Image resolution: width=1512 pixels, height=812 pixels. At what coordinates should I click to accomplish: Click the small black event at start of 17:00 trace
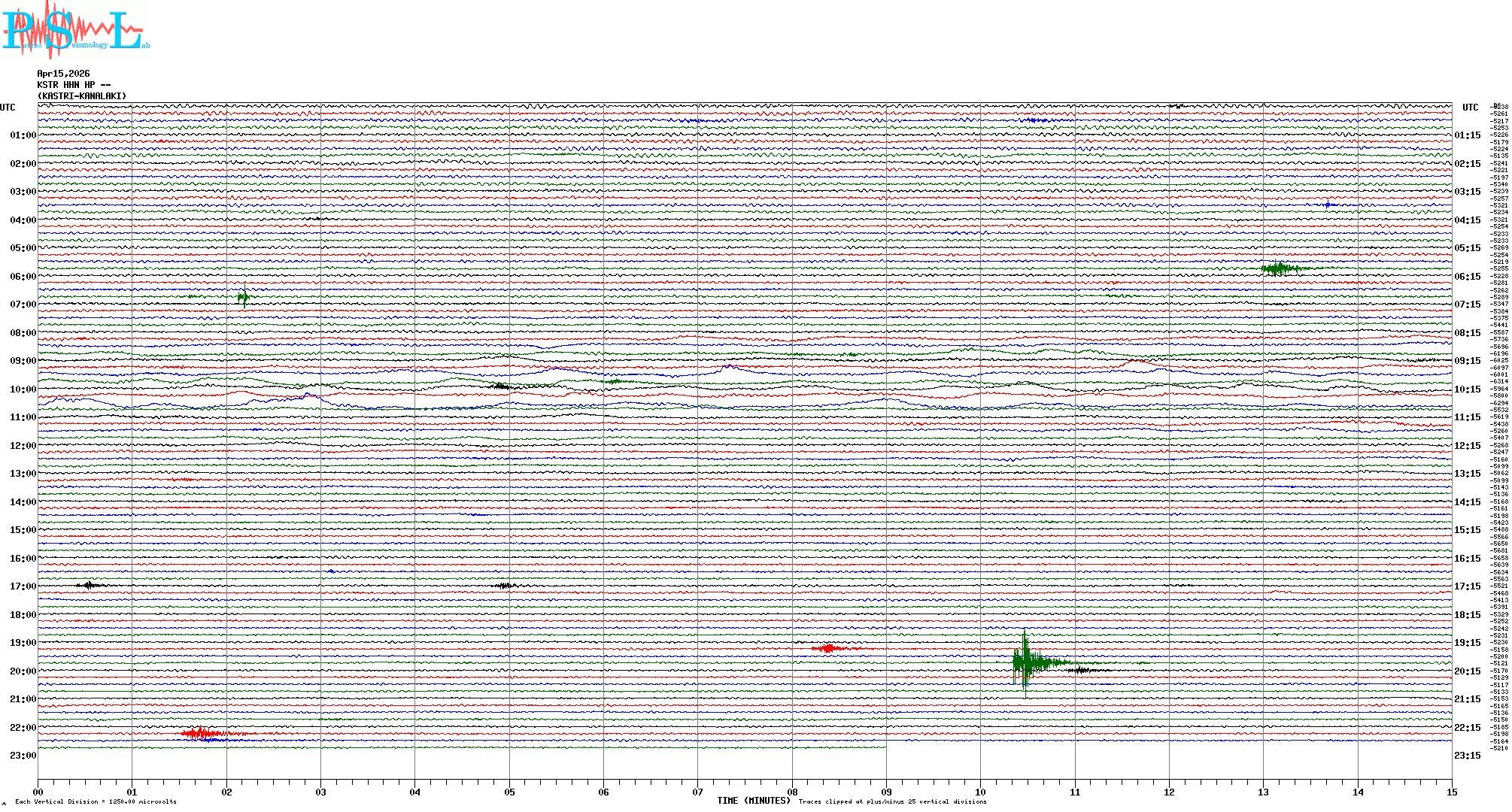coord(90,584)
